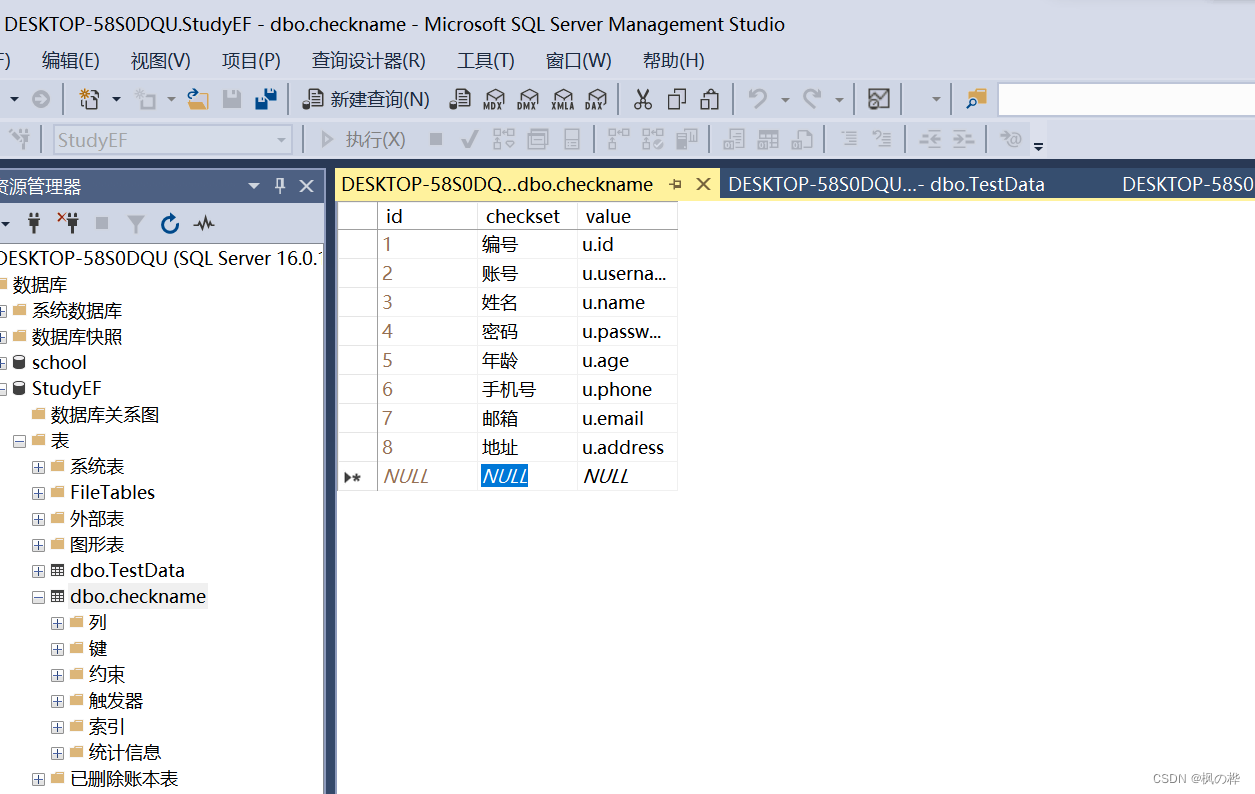Expand the 系统表 folder node
Image resolution: width=1255 pixels, height=794 pixels.
pos(38,467)
